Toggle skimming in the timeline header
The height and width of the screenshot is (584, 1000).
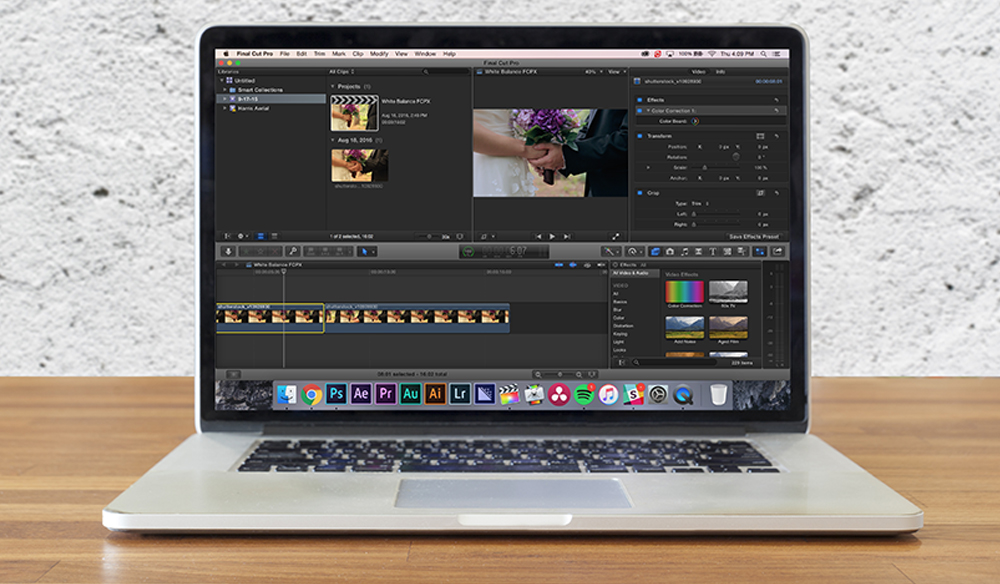[558, 264]
